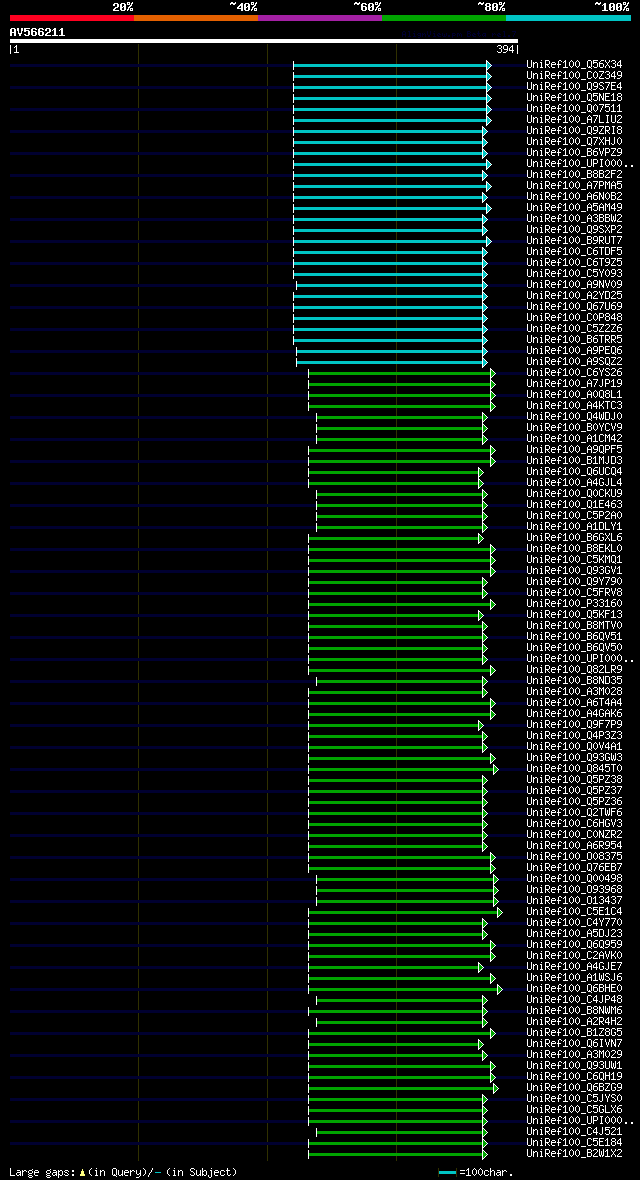
Task: Open hit UniRef100_C0Z349
Action: (x=574, y=76)
